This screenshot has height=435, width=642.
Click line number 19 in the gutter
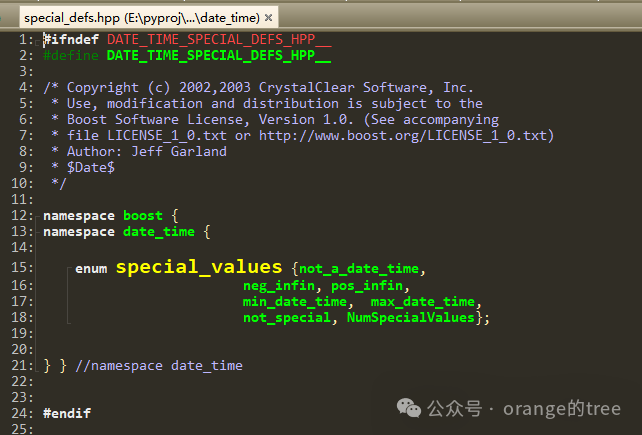[x=23, y=333]
